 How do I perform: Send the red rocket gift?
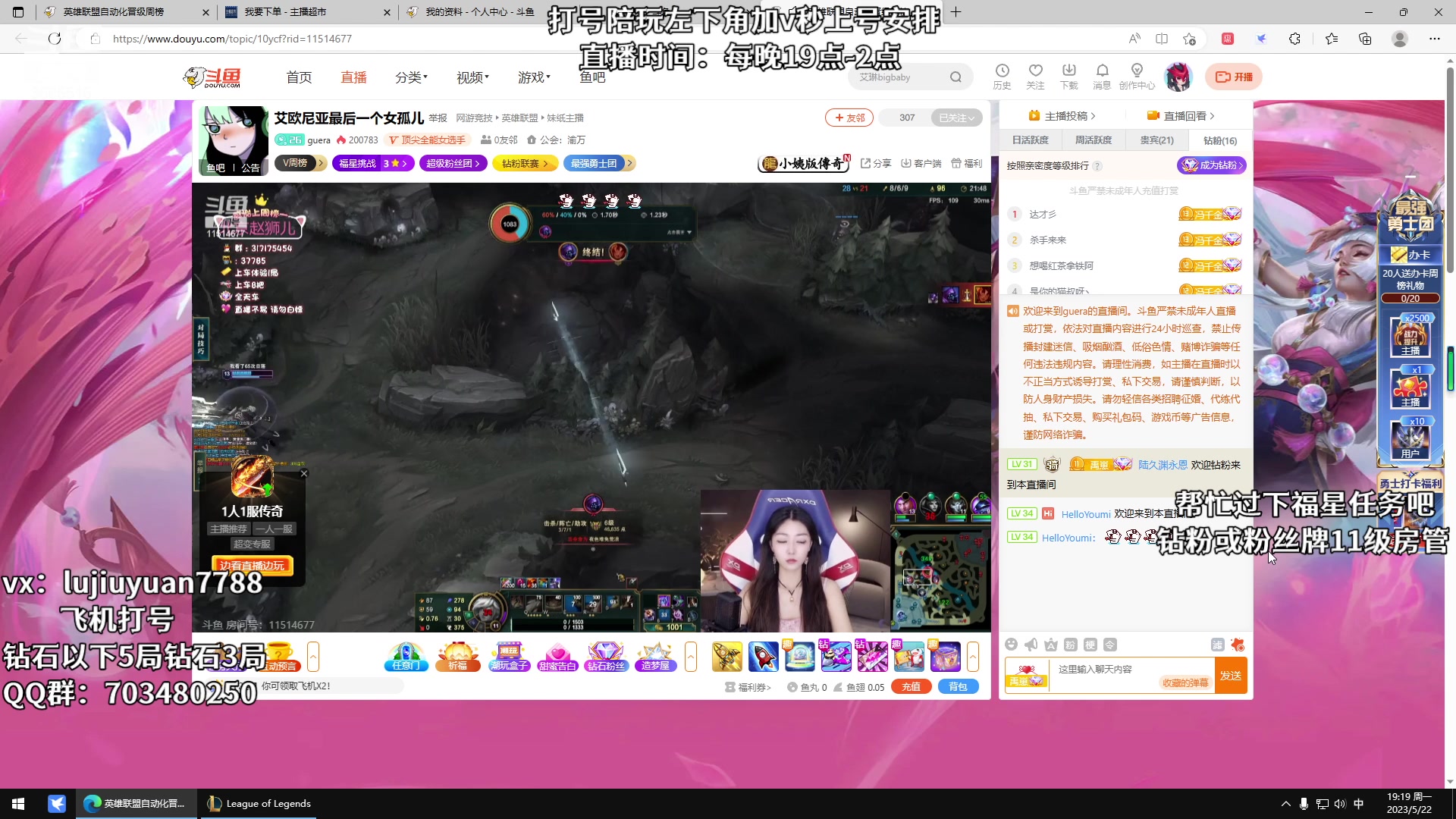[x=763, y=657]
